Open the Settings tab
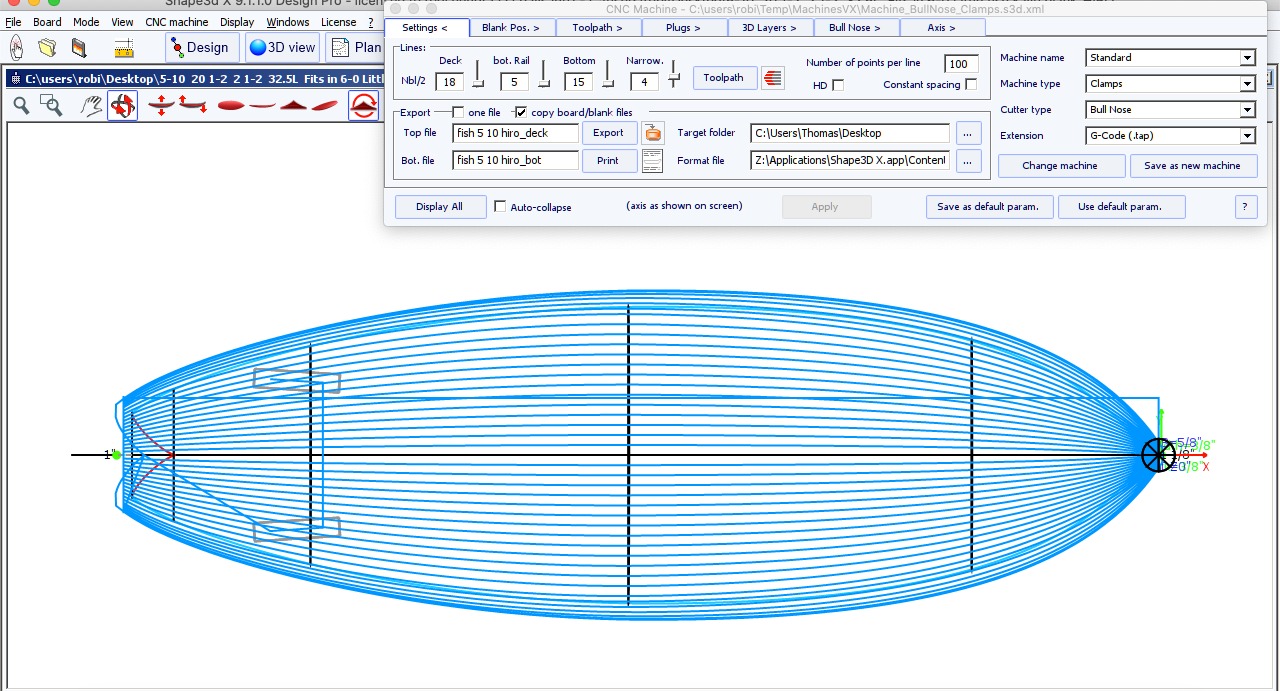The image size is (1280, 691). tap(427, 28)
